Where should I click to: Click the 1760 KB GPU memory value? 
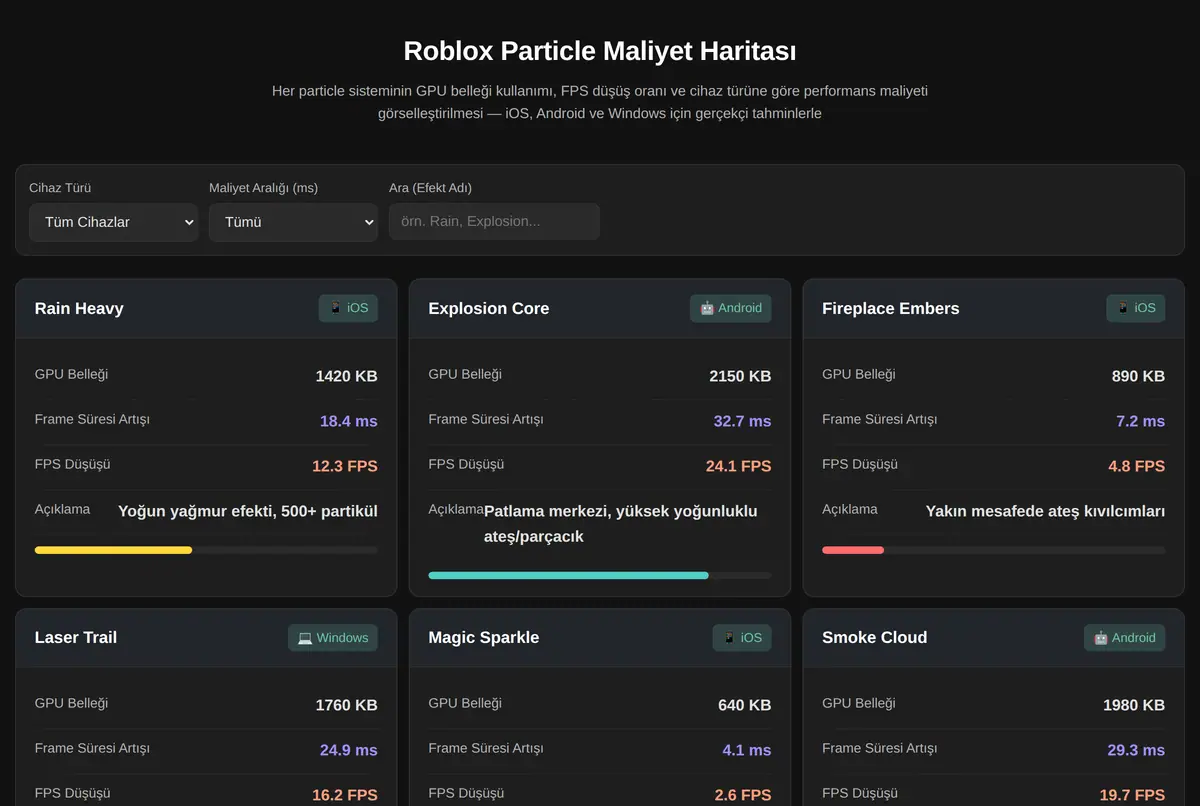(346, 705)
